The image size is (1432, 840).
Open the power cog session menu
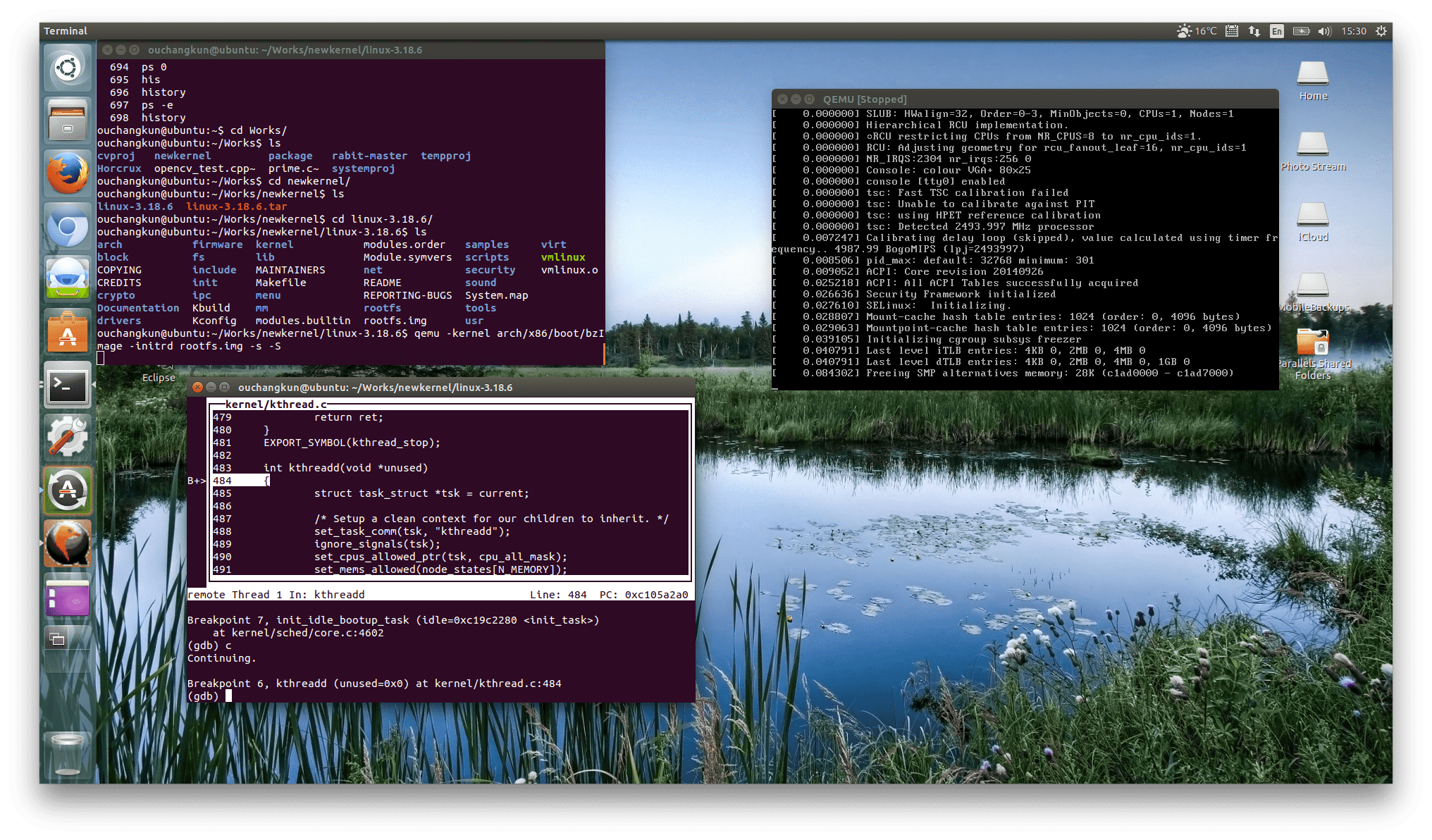[1381, 31]
